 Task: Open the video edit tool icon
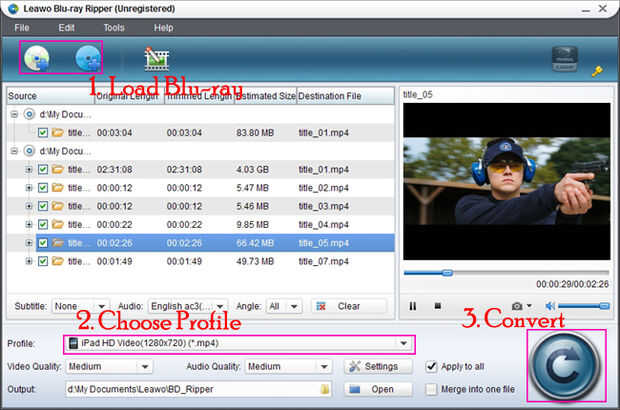(157, 59)
